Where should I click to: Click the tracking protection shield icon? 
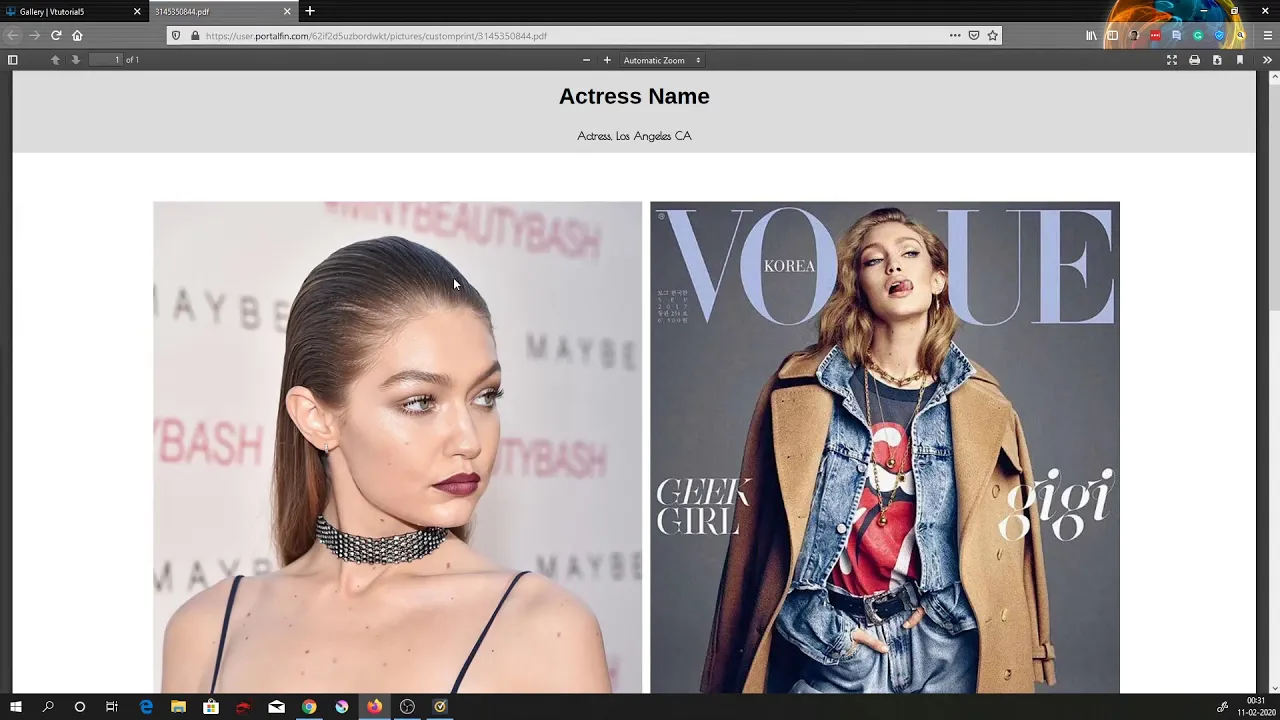[177, 35]
